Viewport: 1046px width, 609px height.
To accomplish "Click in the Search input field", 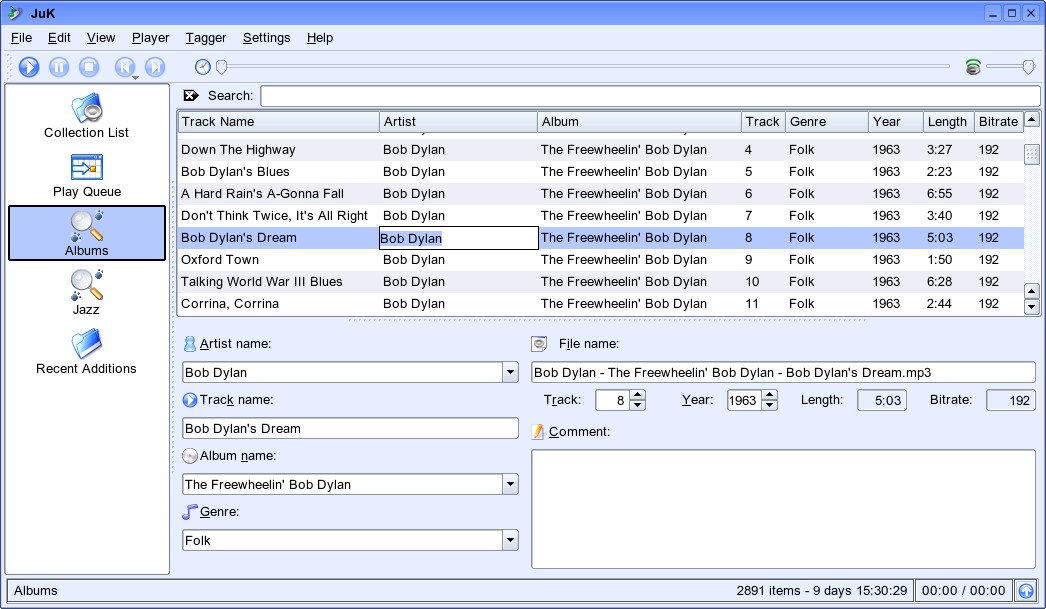I will click(650, 95).
